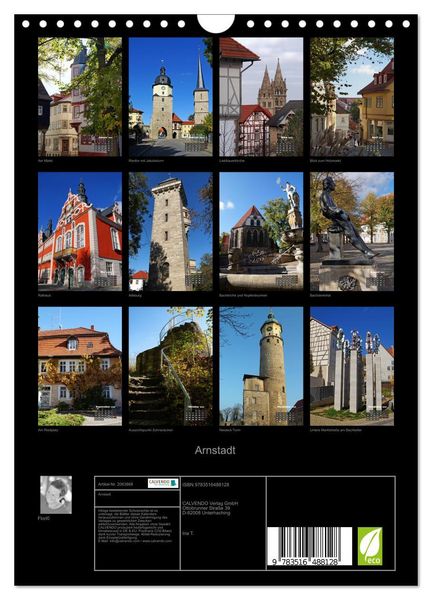Click the Arnstadt title text
Viewport: 432px width, 600px height.
(x=215, y=450)
